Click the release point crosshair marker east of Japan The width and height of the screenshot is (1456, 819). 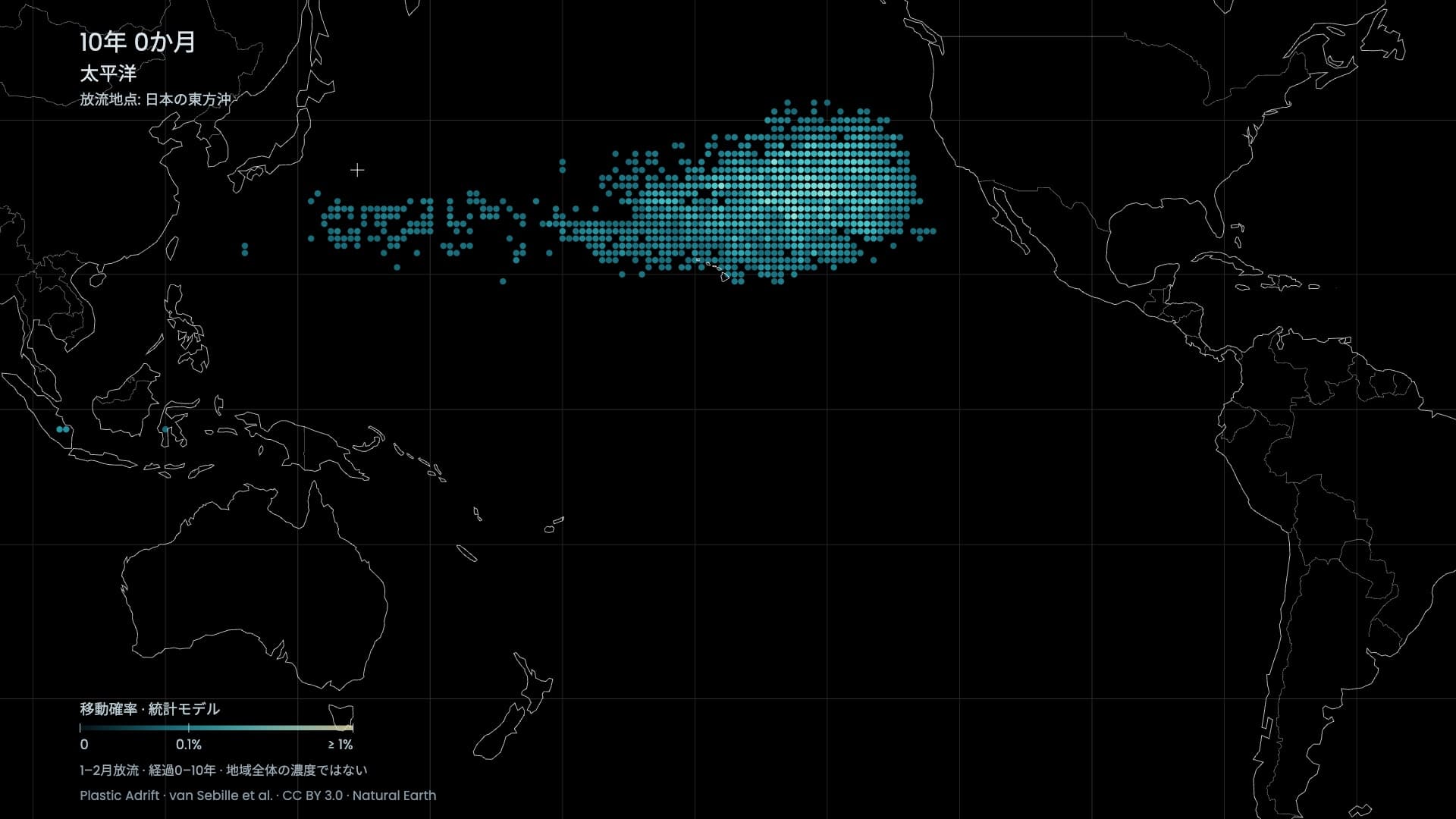click(357, 170)
